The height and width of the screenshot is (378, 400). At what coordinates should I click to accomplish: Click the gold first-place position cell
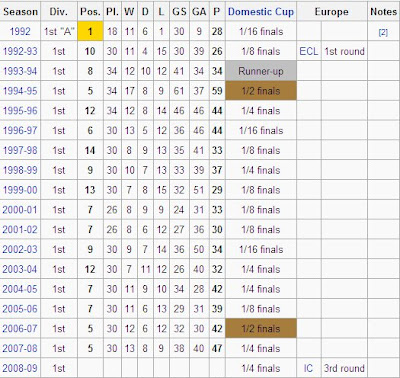(90, 31)
